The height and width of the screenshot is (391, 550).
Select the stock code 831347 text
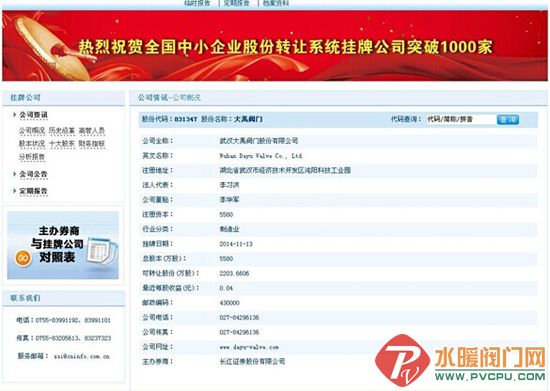point(186,119)
